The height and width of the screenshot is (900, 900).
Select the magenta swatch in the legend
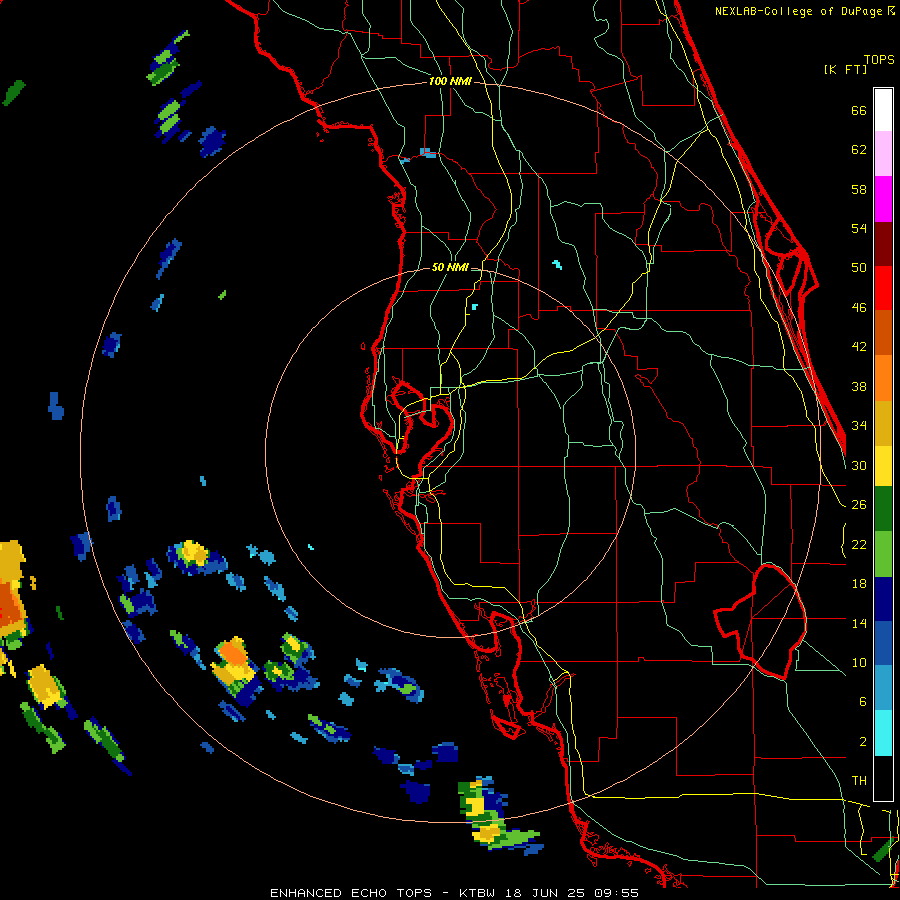883,199
